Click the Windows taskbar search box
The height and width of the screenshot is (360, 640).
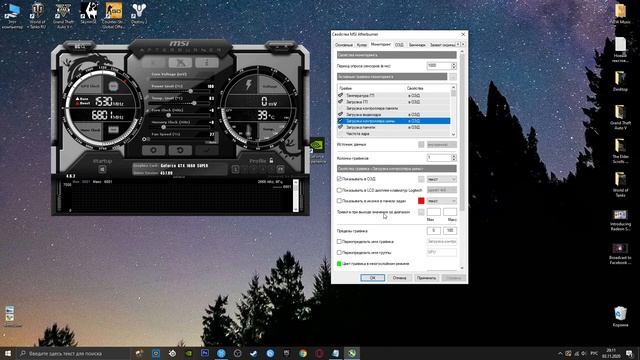point(73,353)
